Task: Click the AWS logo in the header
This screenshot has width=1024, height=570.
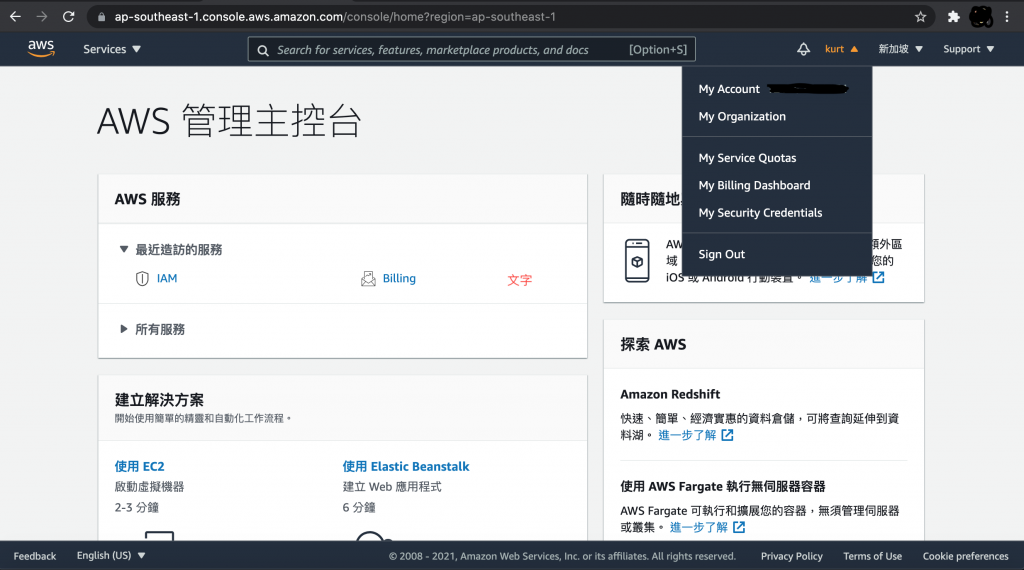Action: tap(41, 48)
